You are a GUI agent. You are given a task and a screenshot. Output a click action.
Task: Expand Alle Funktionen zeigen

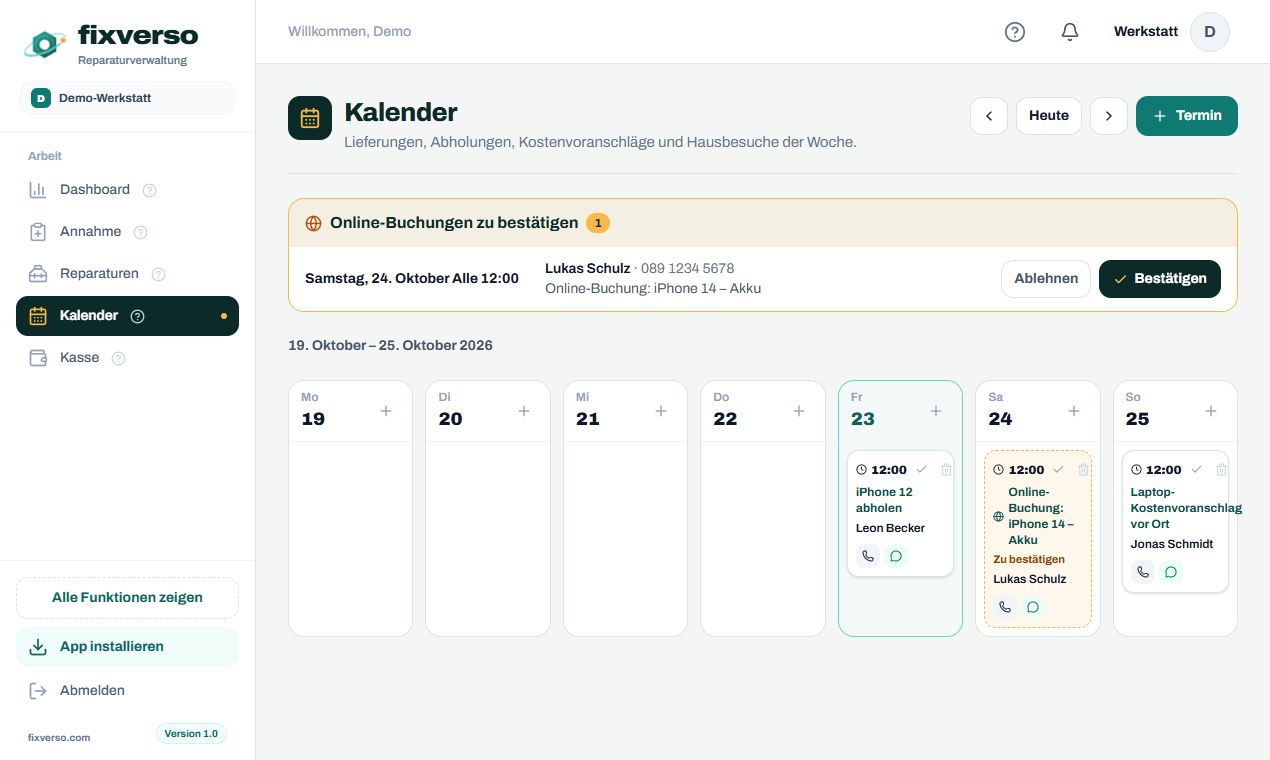pos(127,598)
